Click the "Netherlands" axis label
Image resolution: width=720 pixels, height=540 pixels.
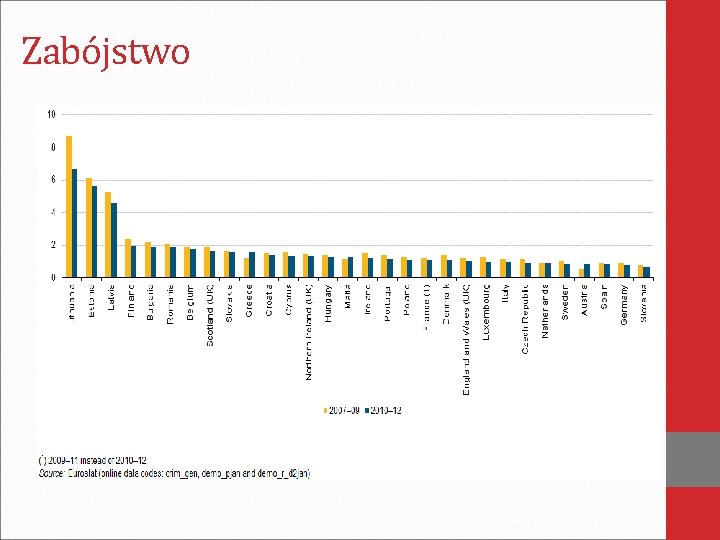pos(545,312)
